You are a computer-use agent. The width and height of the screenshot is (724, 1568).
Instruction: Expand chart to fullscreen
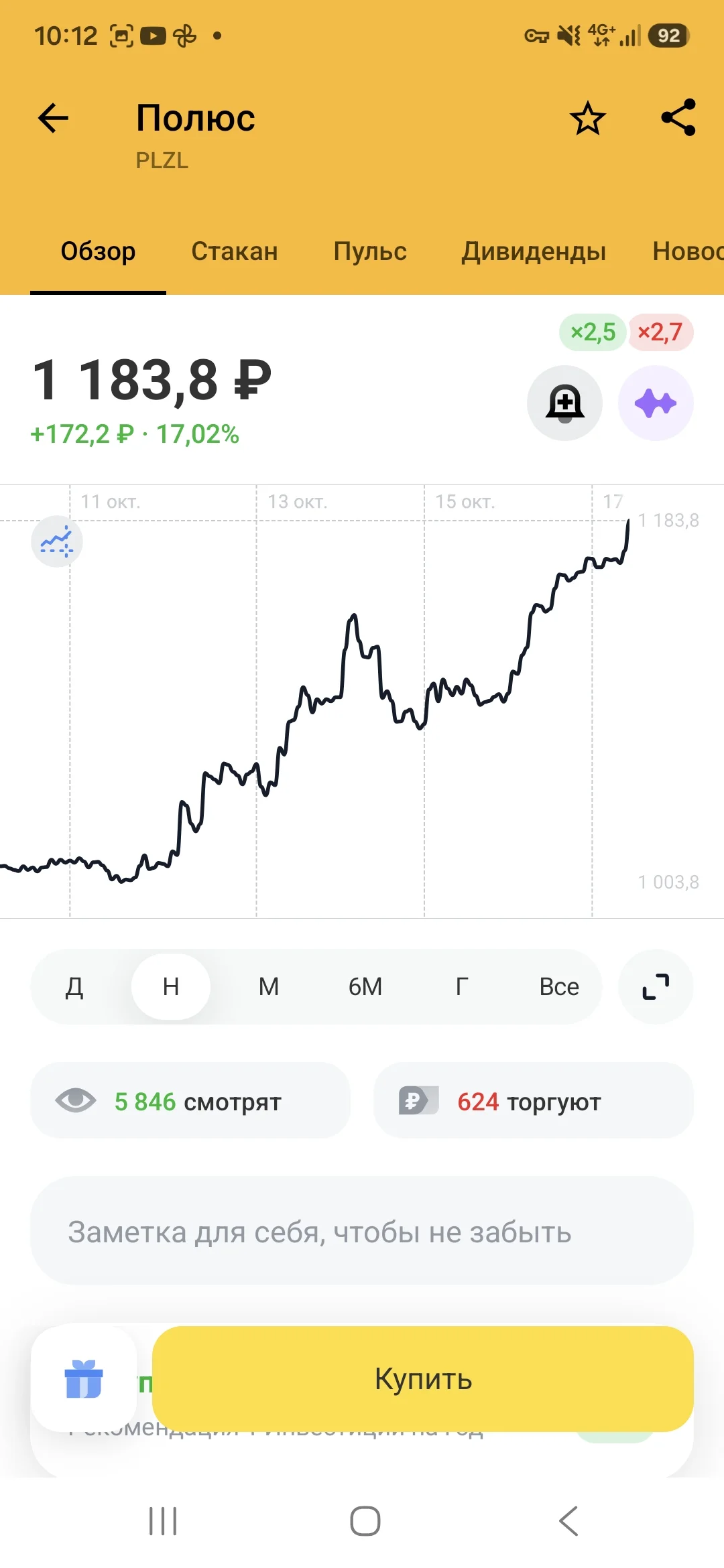coord(656,986)
